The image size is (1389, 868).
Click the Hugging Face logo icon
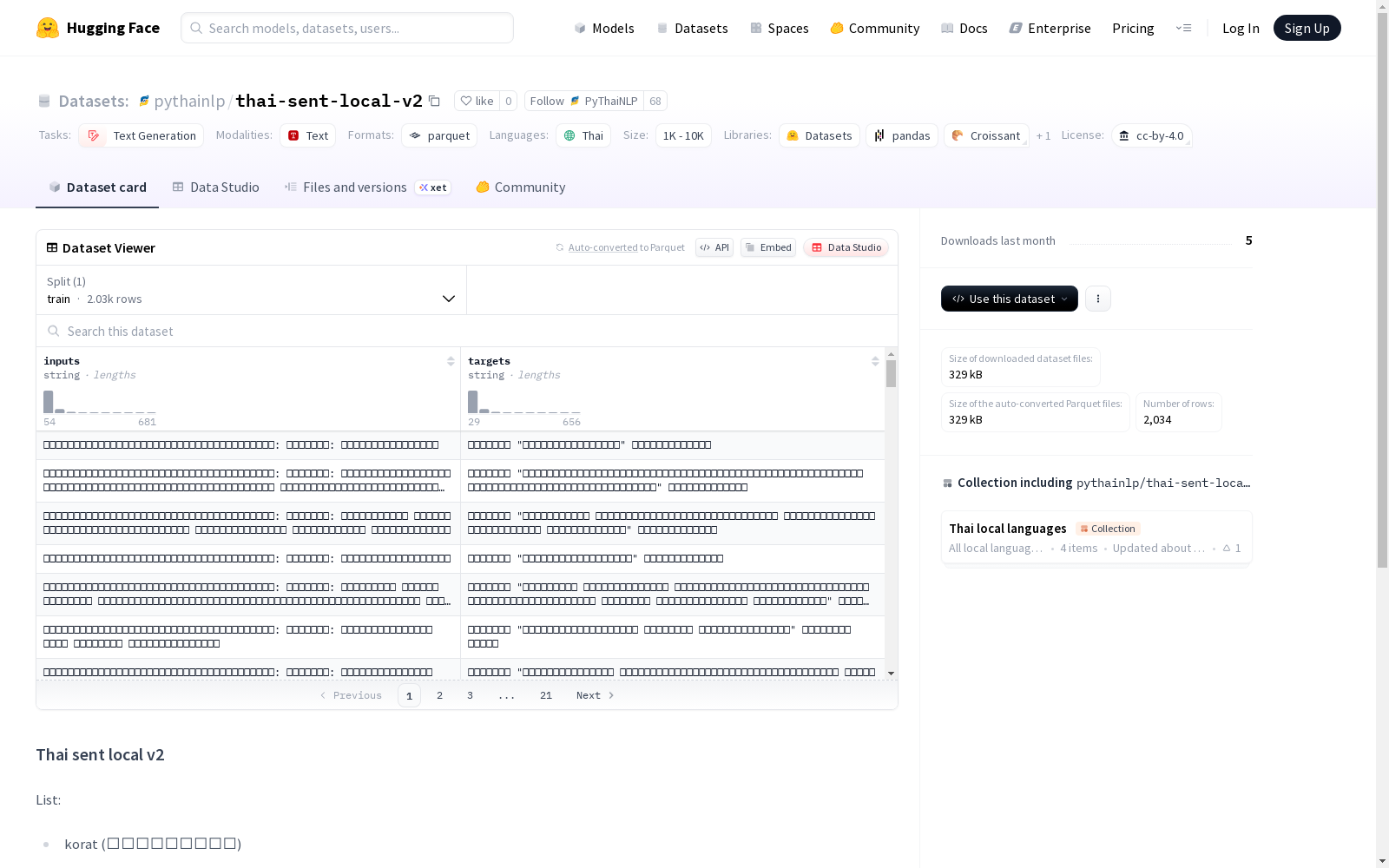point(48,28)
